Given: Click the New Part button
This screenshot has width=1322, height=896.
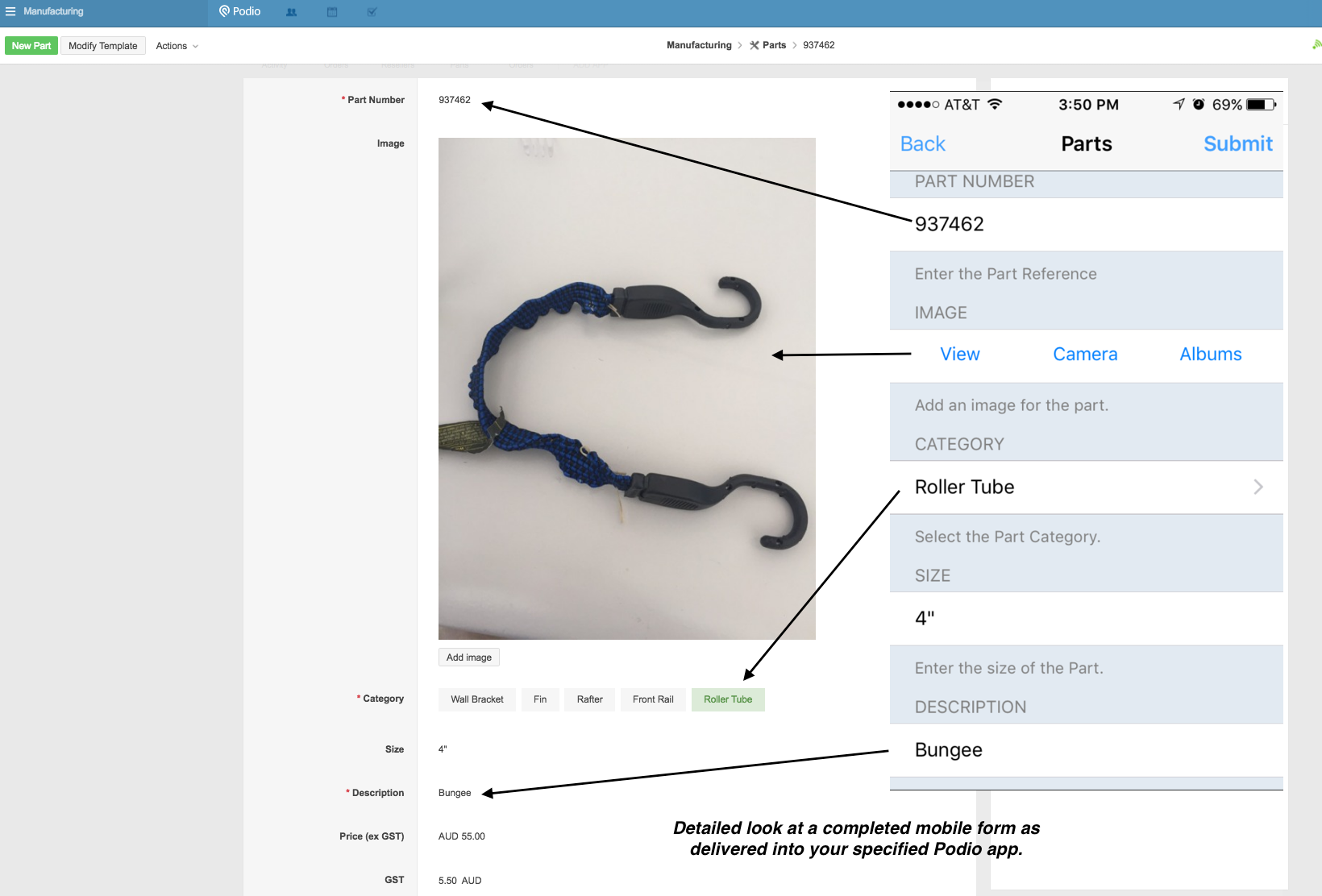Looking at the screenshot, I should coord(31,46).
